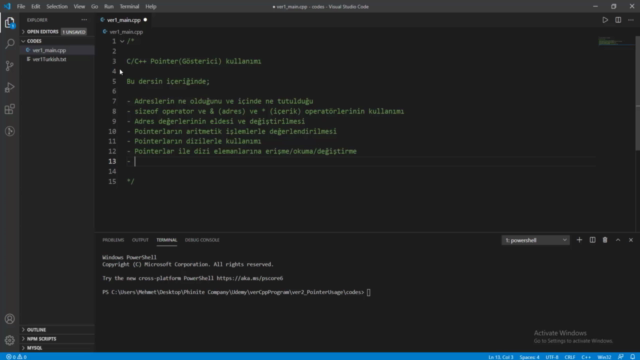Viewport: 640px width, 360px height.
Task: Close the terminal panel
Action: [631, 240]
